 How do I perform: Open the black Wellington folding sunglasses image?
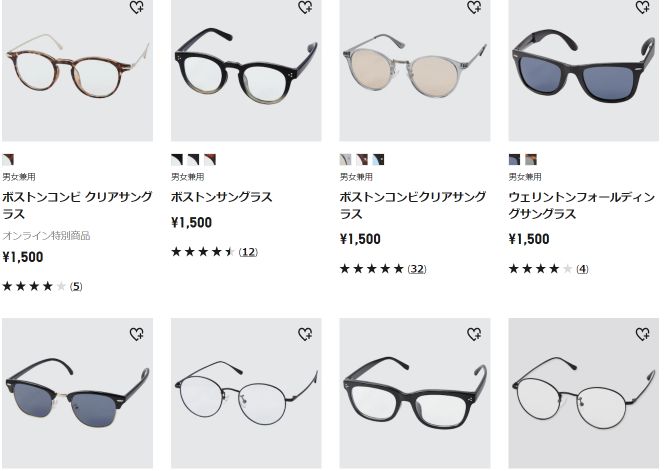[584, 70]
